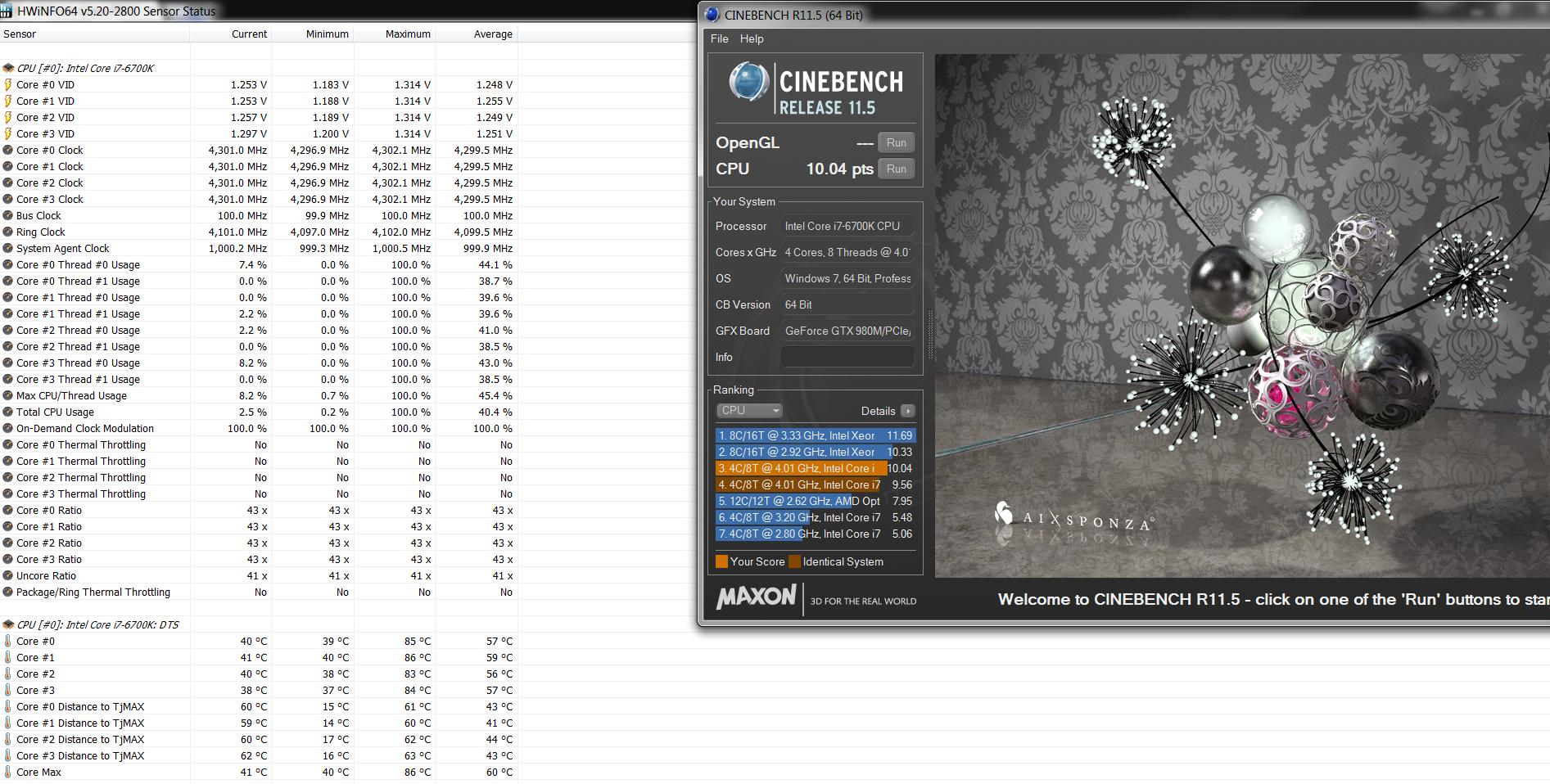Open the CPU ranking type dropdown

[x=750, y=411]
